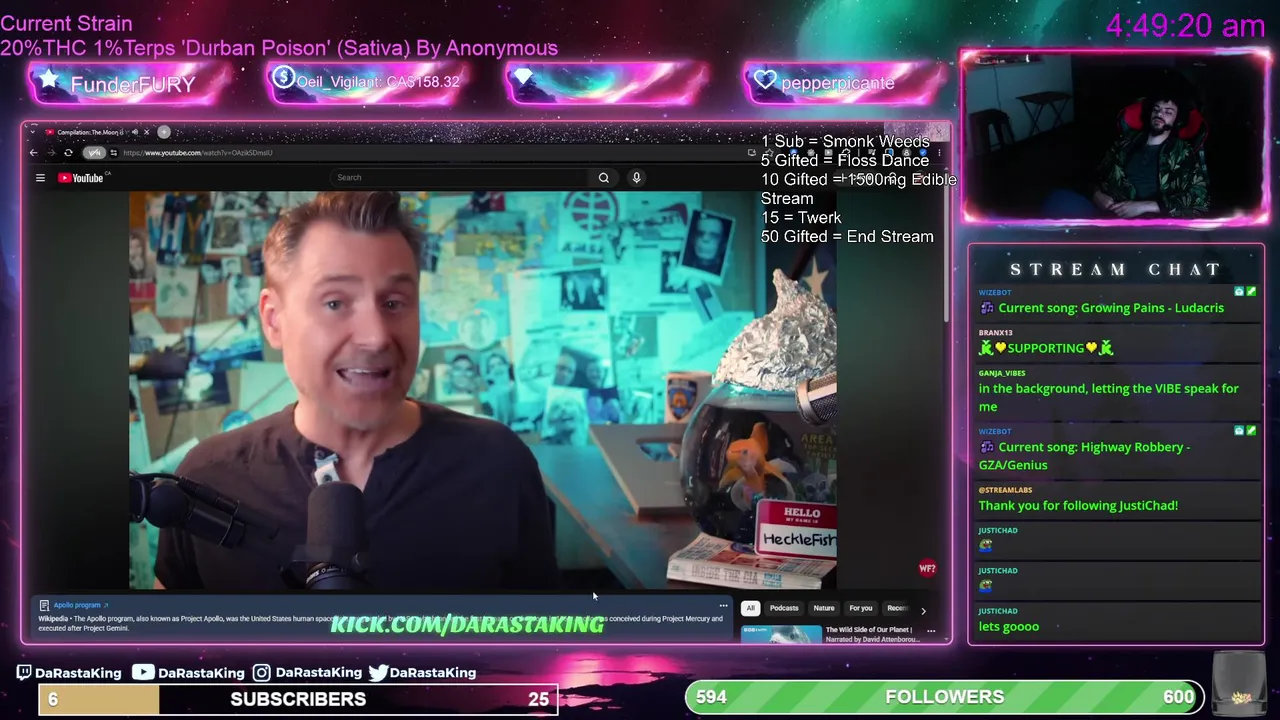This screenshot has height=720, width=1280.
Task: Click the YouTube search magnifier button
Action: click(x=603, y=178)
